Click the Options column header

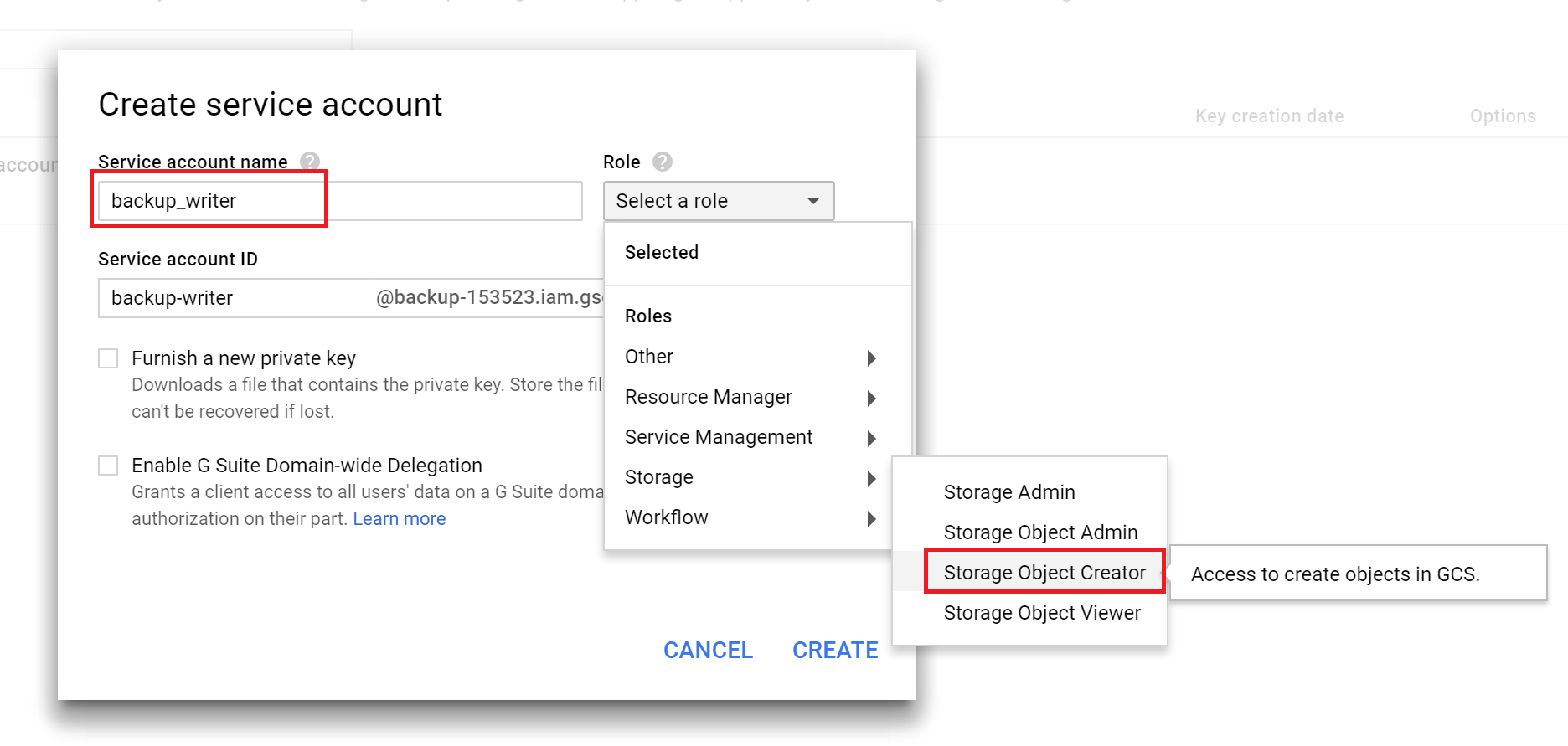point(1503,116)
